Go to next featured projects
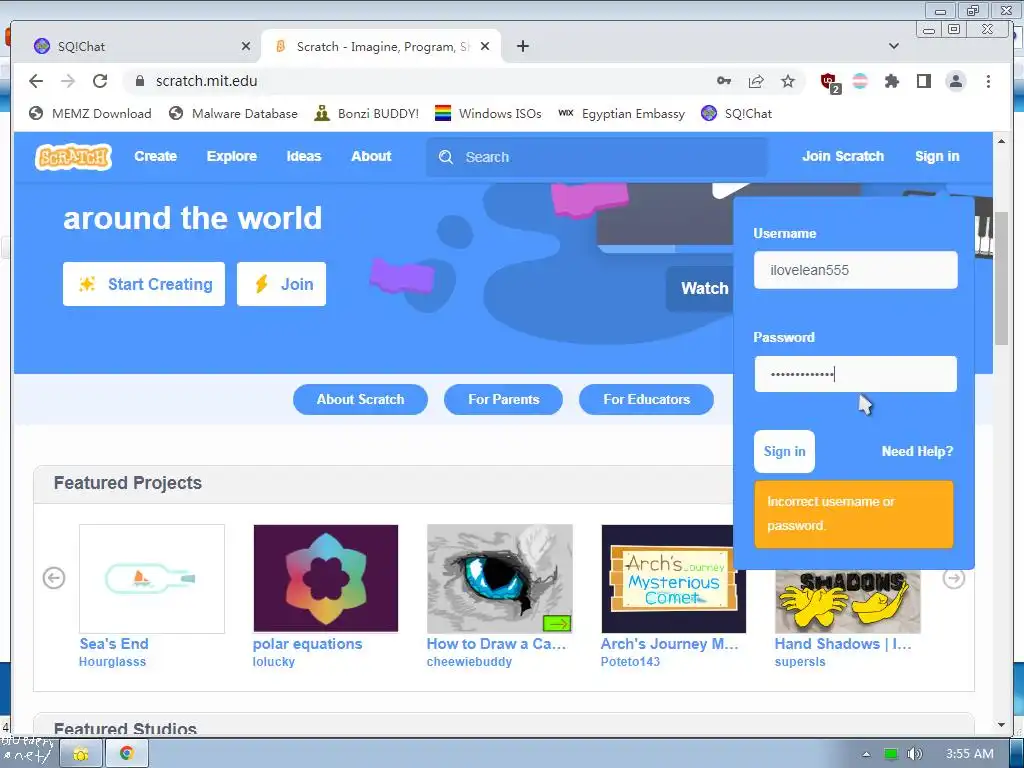1024x768 pixels. (954, 578)
